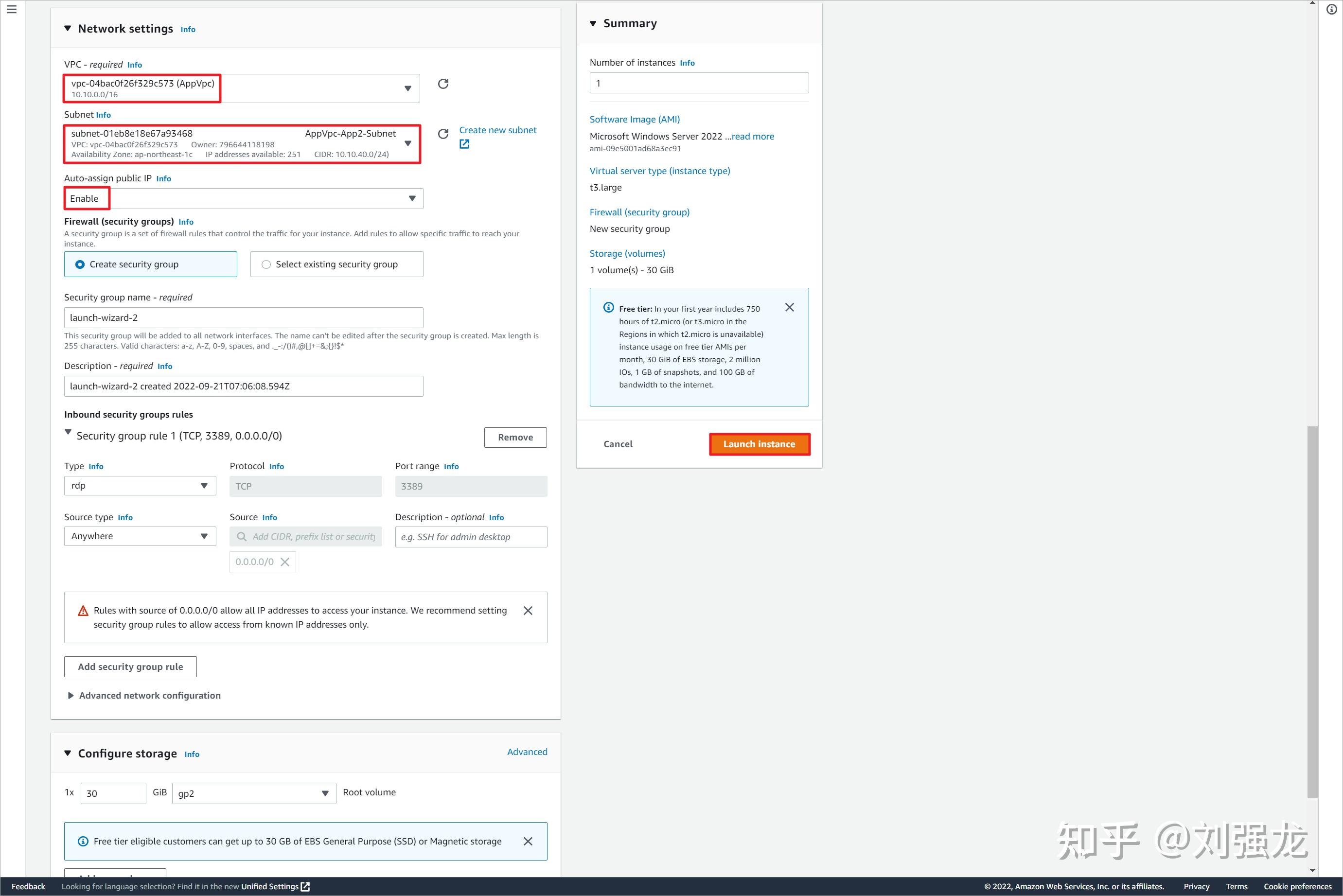Dismiss the Free tier notice in Summary
Viewport: 1343px width, 896px height.
tap(790, 307)
